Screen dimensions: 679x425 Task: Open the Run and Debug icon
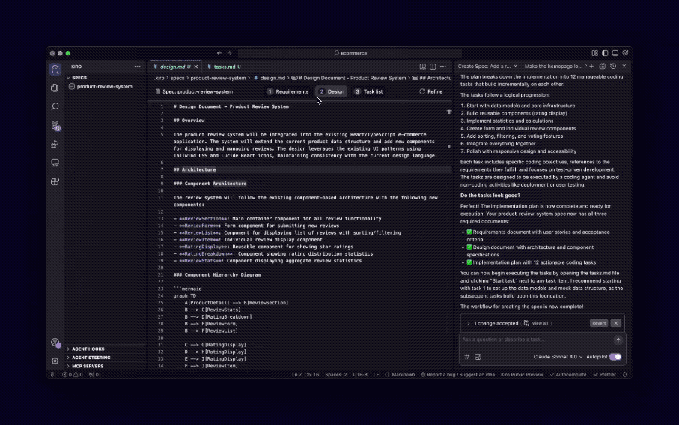55,144
